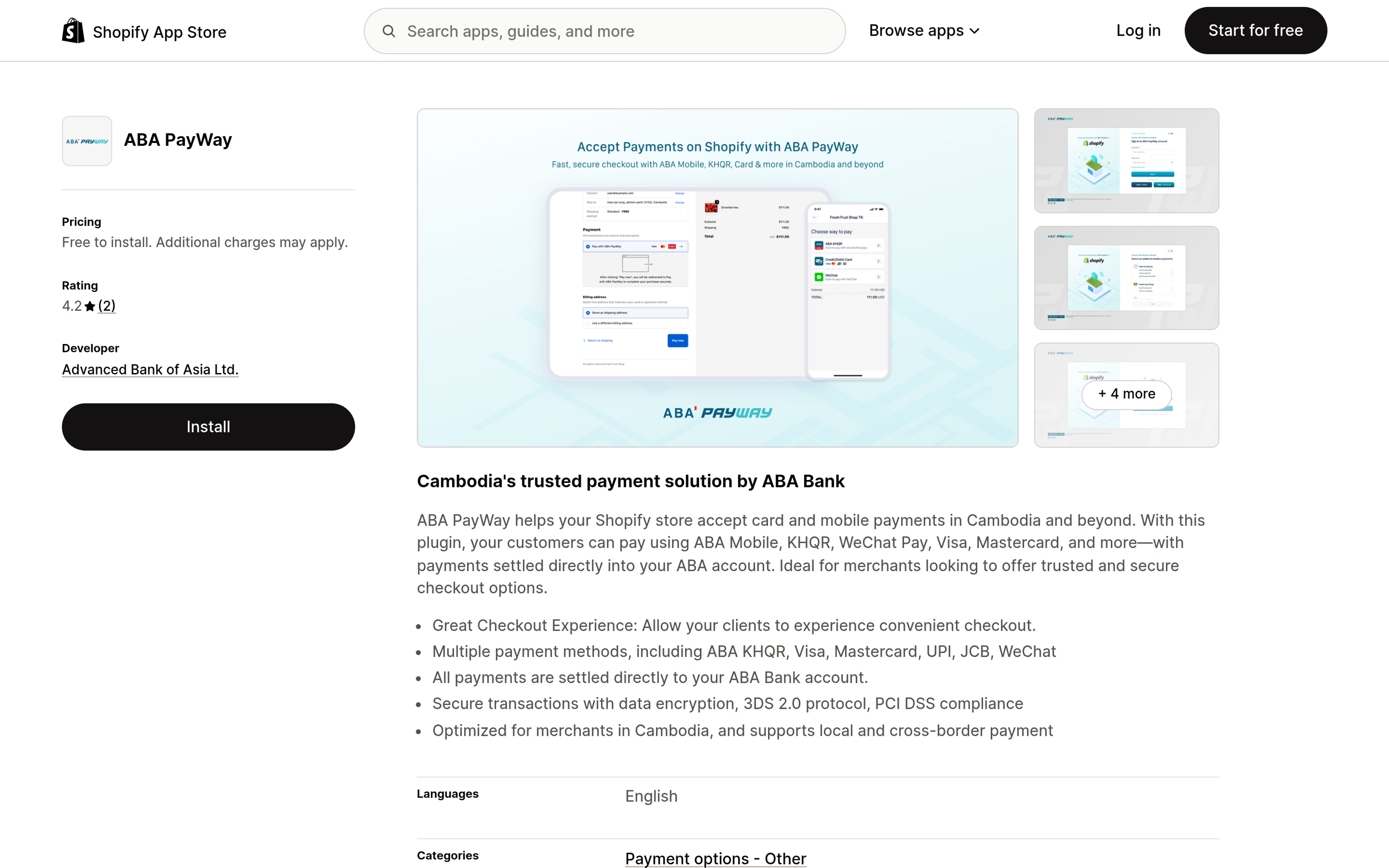
Task: Click the English language value
Action: (x=651, y=796)
